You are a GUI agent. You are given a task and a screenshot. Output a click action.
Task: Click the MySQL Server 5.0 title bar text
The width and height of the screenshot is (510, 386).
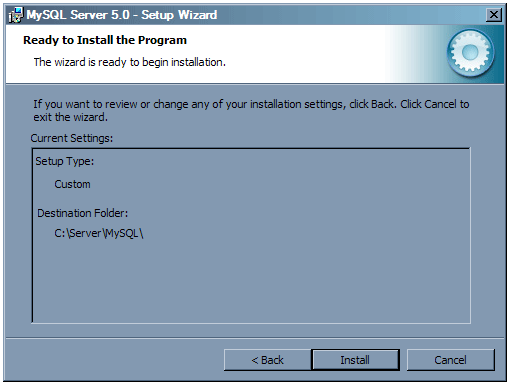point(122,15)
